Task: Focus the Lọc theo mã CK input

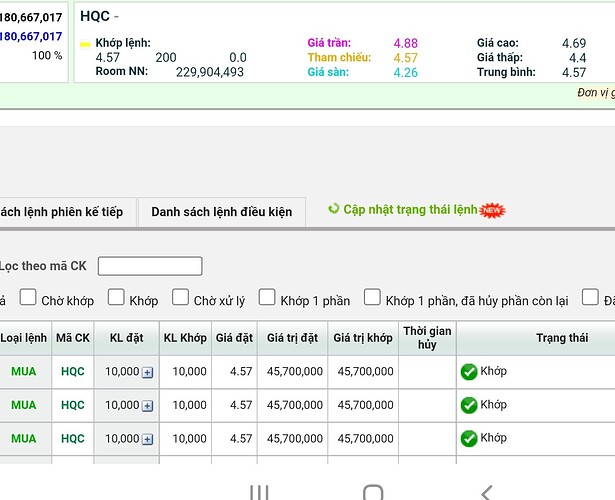Action: tap(150, 266)
